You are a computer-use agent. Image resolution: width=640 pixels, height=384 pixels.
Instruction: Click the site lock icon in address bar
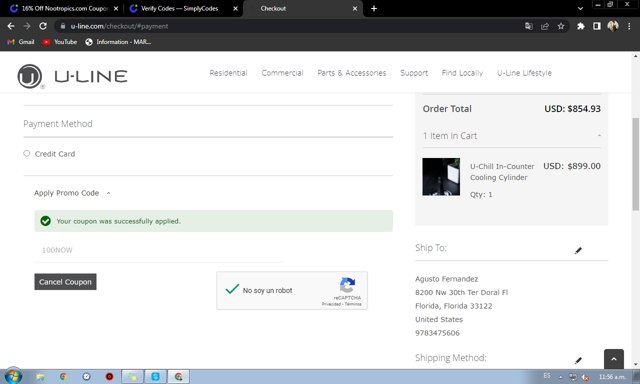tap(62, 26)
